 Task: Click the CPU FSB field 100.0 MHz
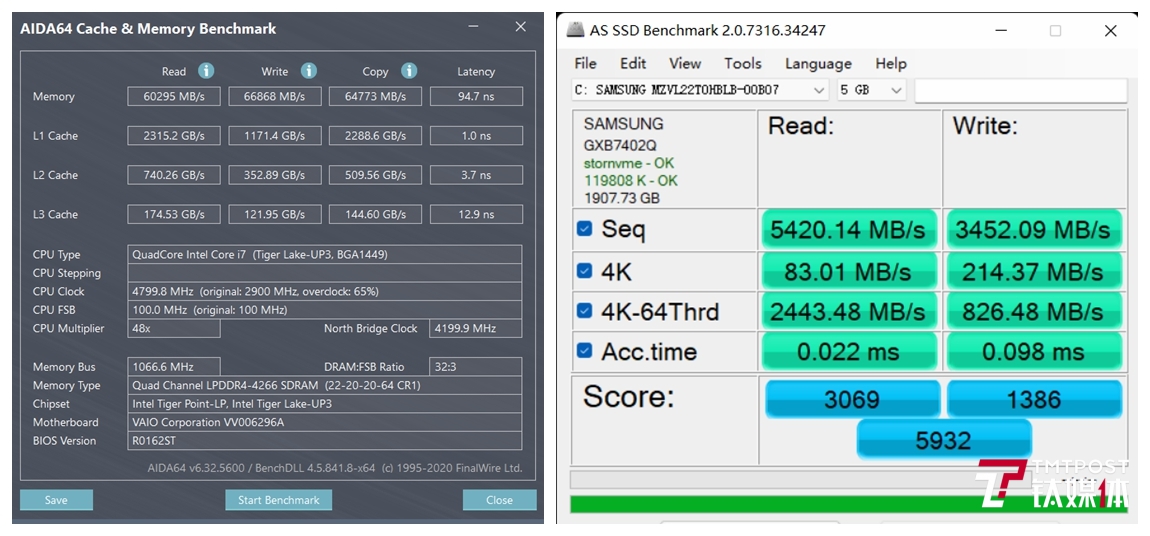[325, 310]
